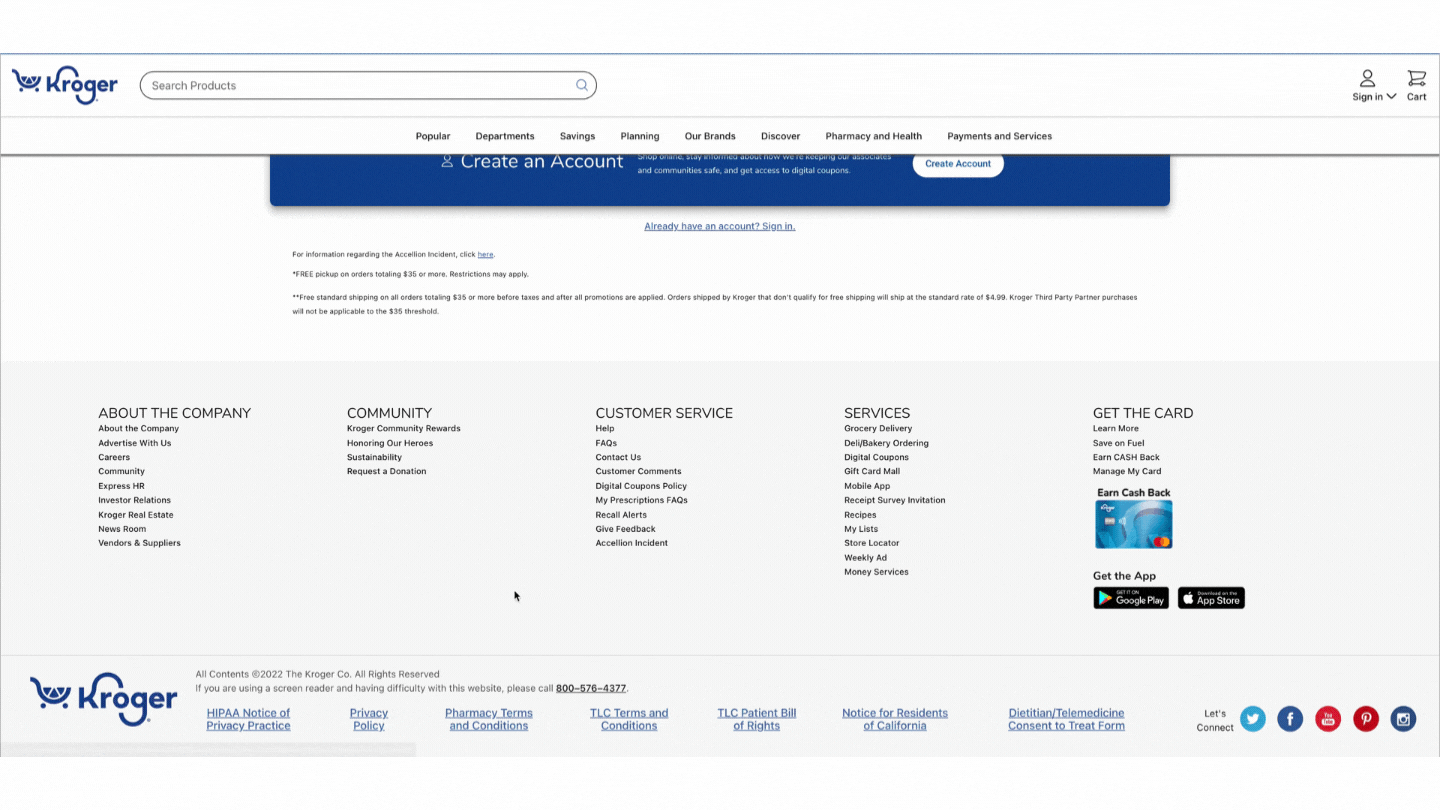The height and width of the screenshot is (810, 1440).
Task: Open Save on Fuel link
Action: click(1118, 443)
